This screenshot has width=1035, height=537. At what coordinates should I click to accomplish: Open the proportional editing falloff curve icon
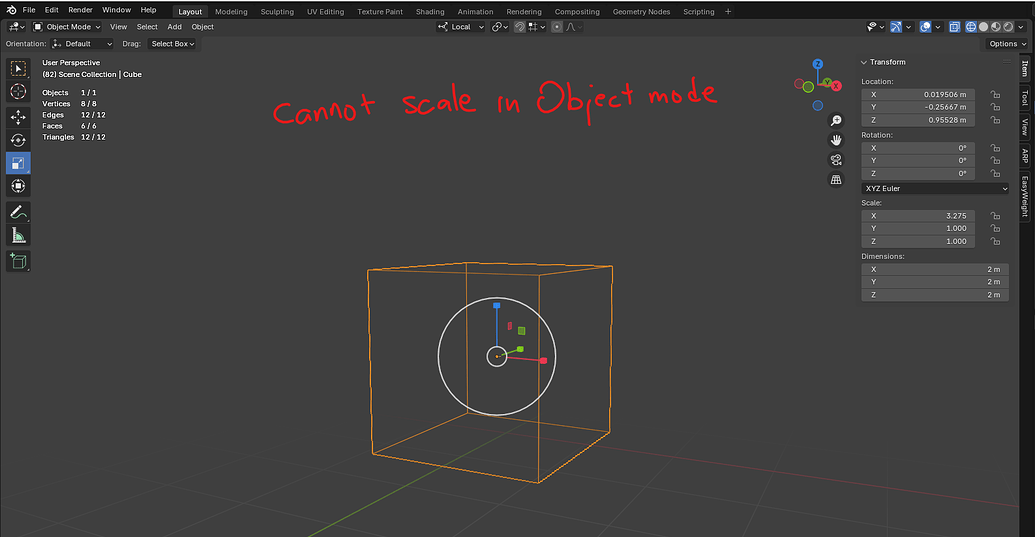(574, 27)
